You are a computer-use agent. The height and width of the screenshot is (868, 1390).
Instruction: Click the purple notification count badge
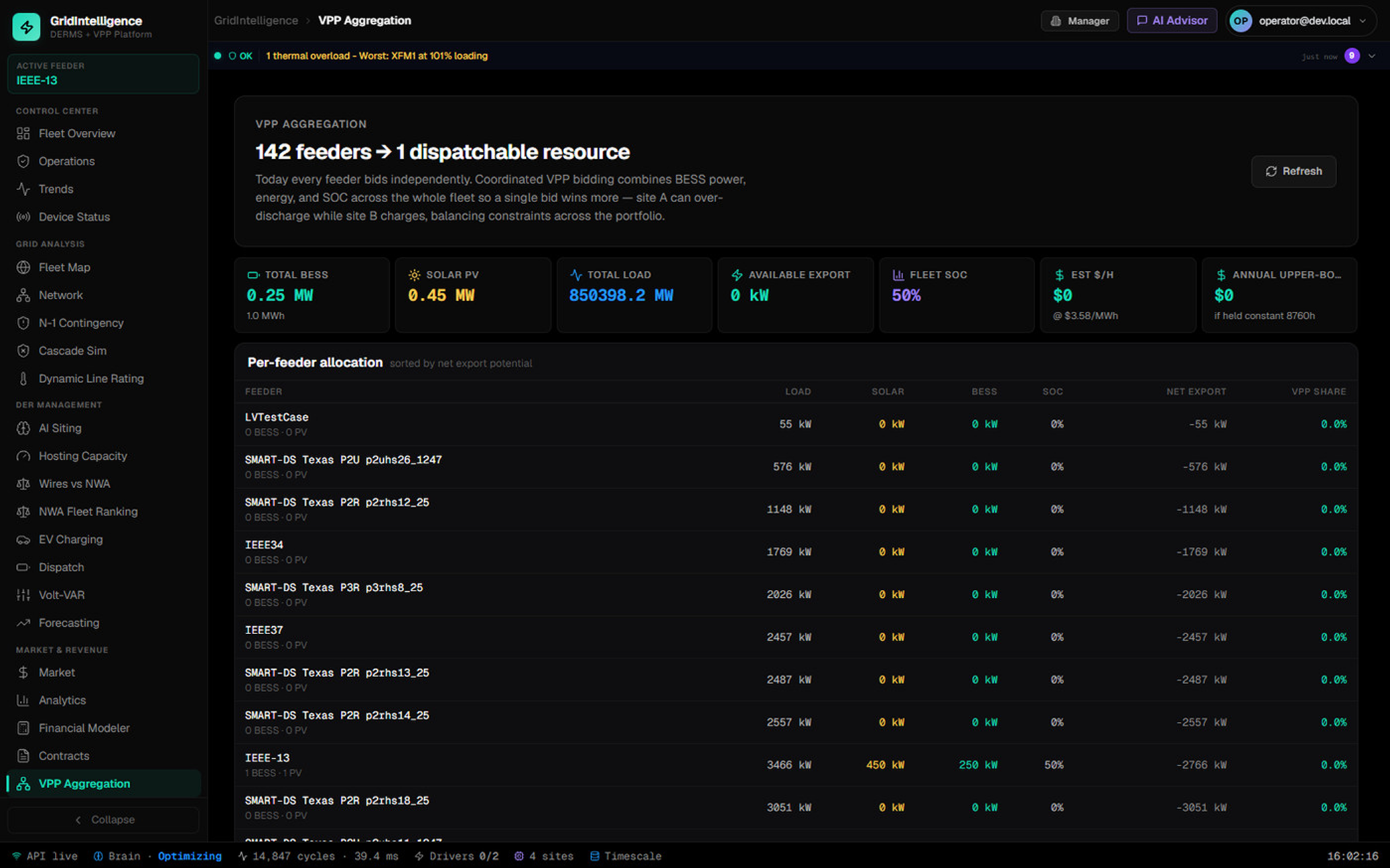[x=1352, y=55]
